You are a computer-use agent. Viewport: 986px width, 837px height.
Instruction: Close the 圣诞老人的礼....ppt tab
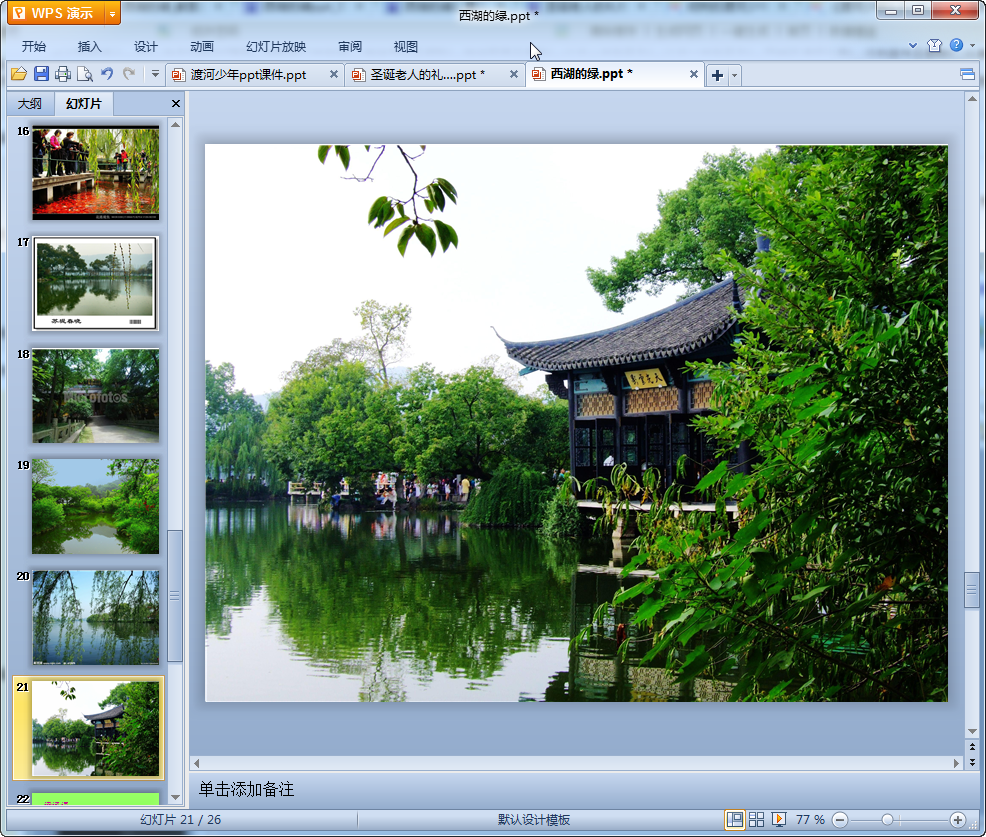click(514, 74)
